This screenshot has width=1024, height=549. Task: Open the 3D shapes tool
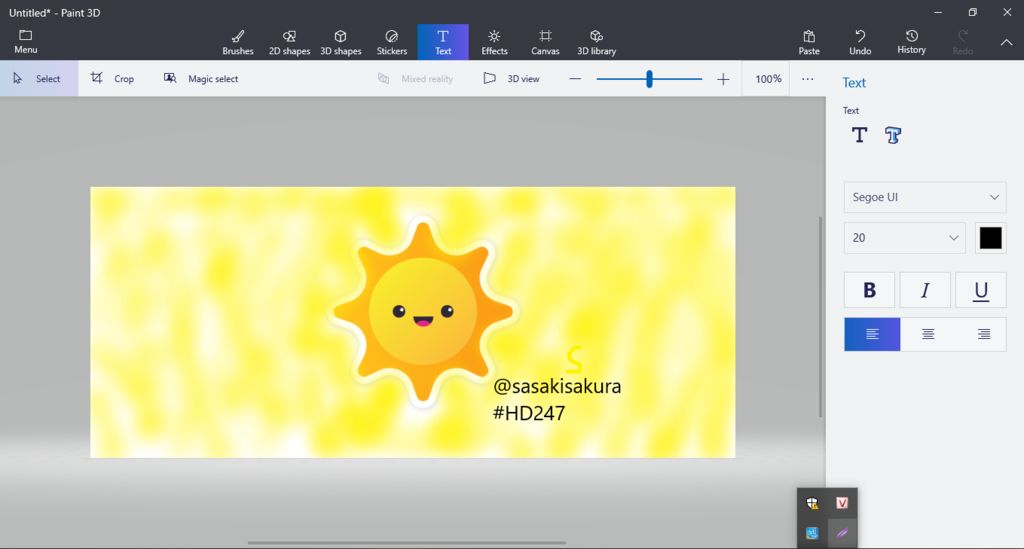(340, 42)
